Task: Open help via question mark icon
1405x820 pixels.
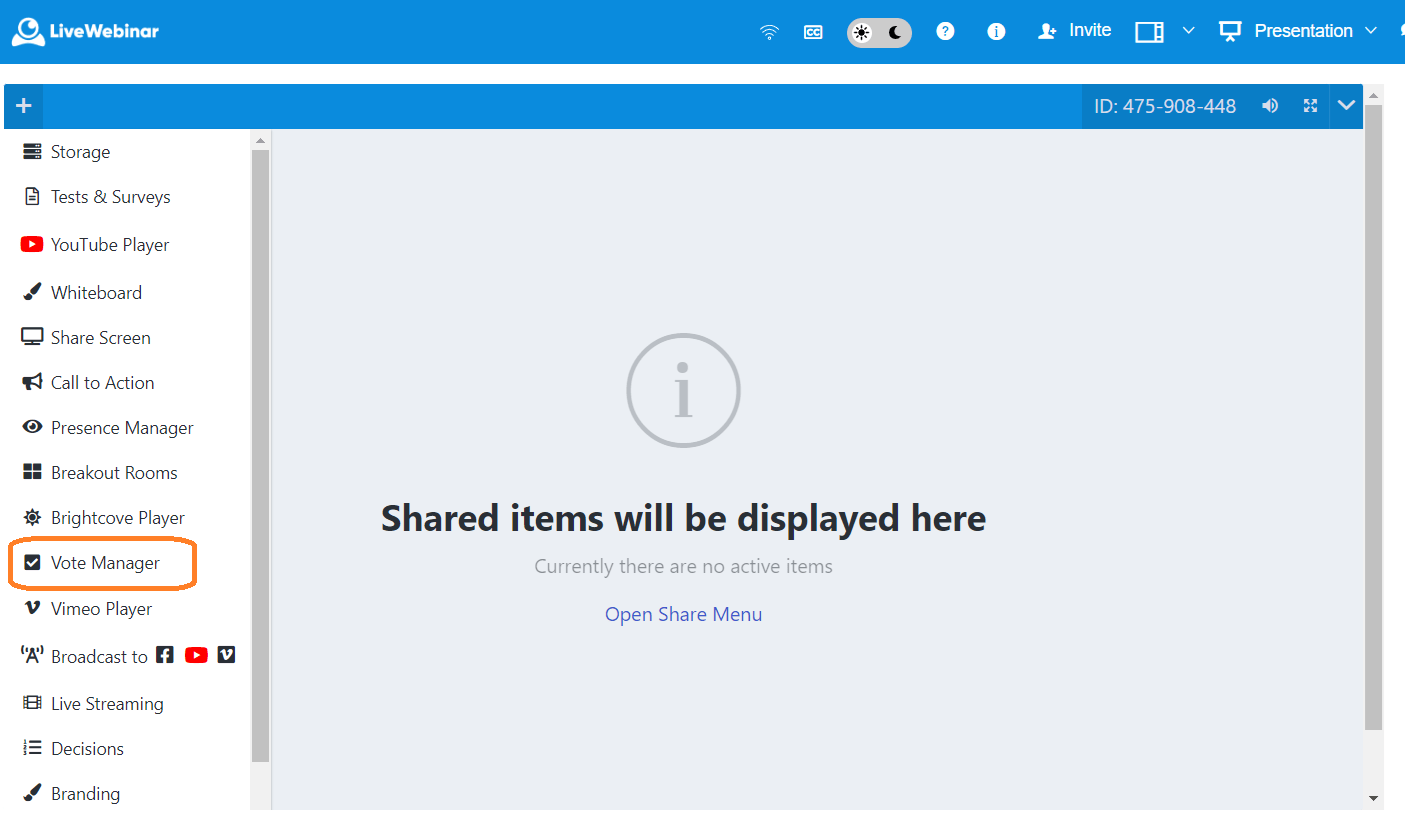Action: [945, 32]
